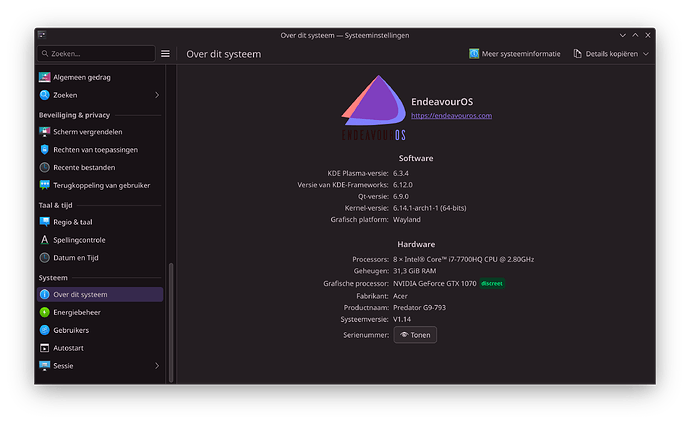Image resolution: width=690 pixels, height=425 pixels.
Task: Open the Details kopiëren dropdown arrow
Action: (646, 54)
